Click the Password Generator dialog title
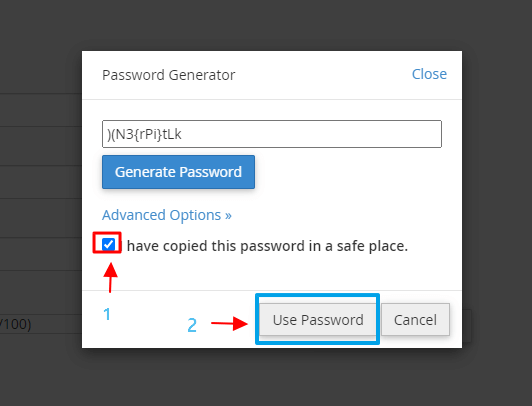Image resolution: width=532 pixels, height=406 pixels. tap(169, 75)
